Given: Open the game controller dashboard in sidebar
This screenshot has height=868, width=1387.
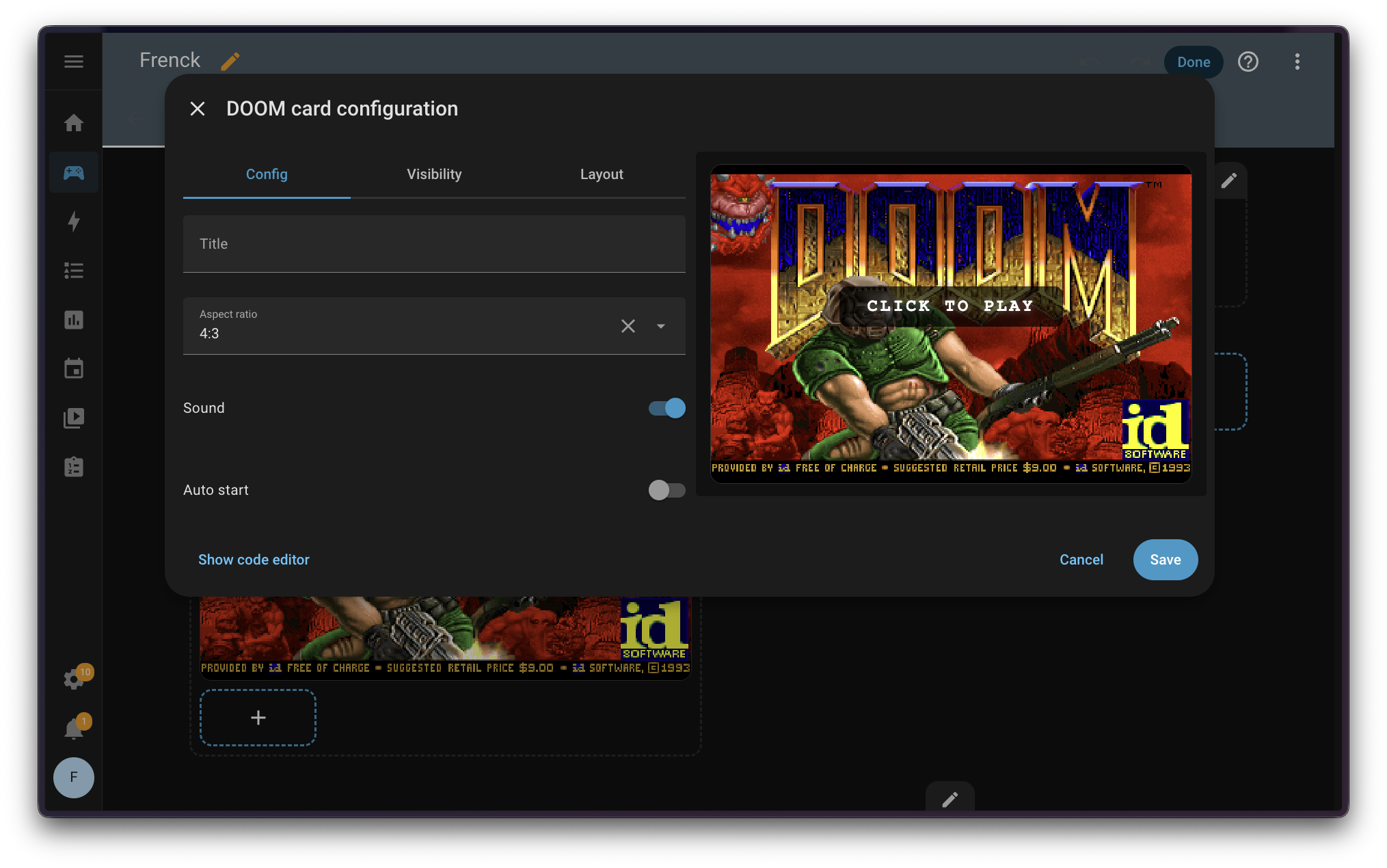Looking at the screenshot, I should (x=74, y=172).
